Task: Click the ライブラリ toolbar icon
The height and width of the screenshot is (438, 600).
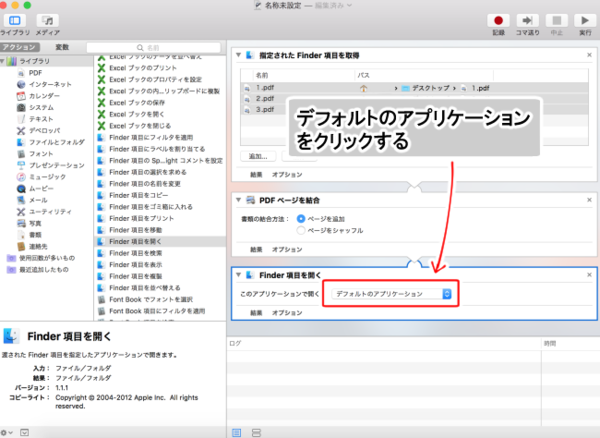Action: point(17,20)
